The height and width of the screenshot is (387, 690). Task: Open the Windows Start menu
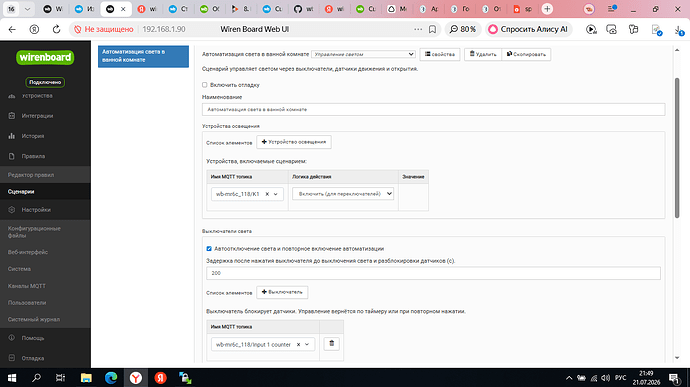point(12,378)
